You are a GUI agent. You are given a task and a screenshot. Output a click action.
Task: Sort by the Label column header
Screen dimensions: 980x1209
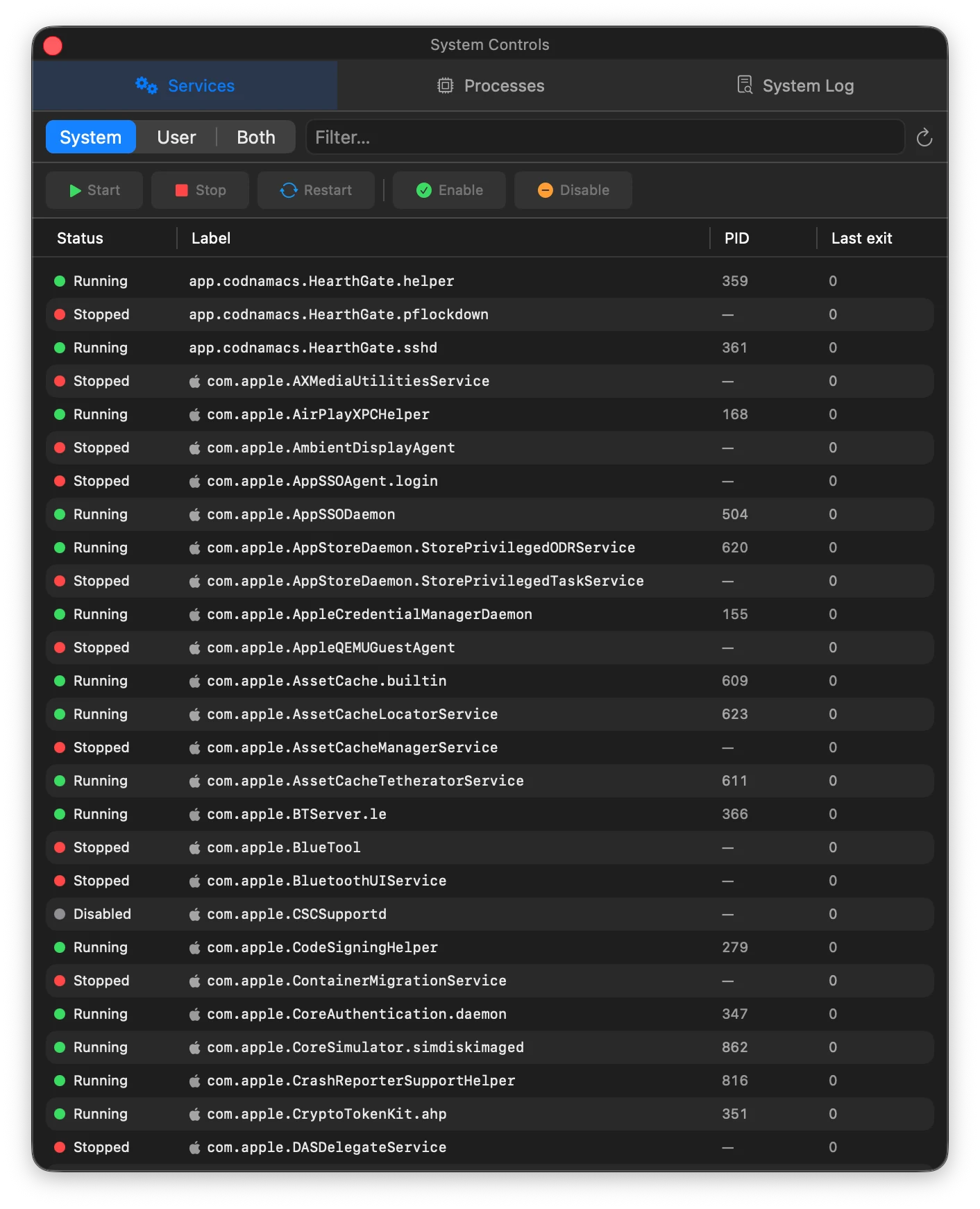pyautogui.click(x=211, y=238)
